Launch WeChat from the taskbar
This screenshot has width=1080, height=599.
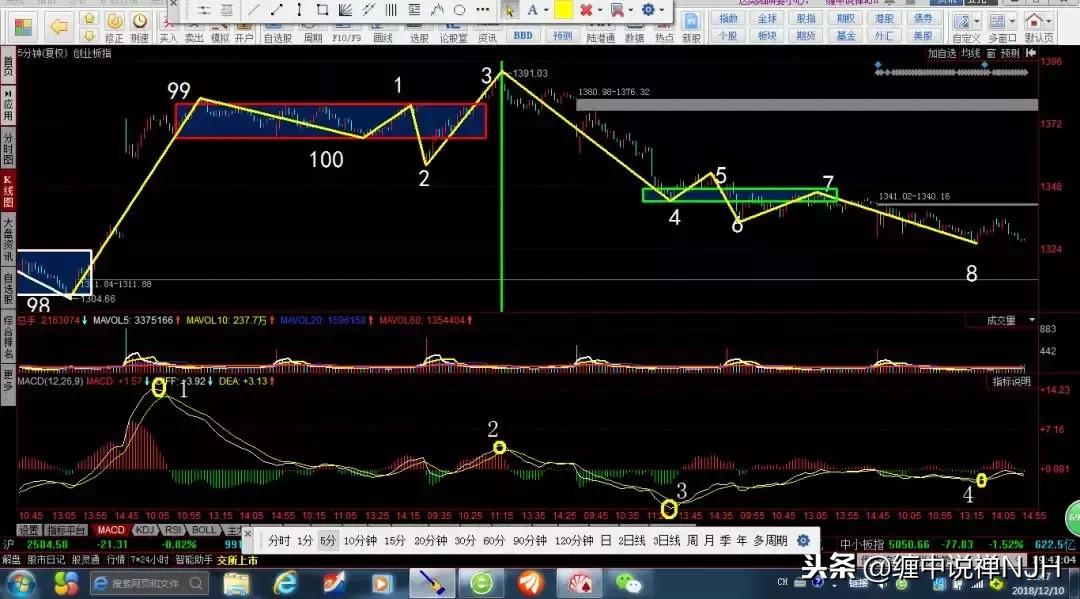[x=628, y=582]
